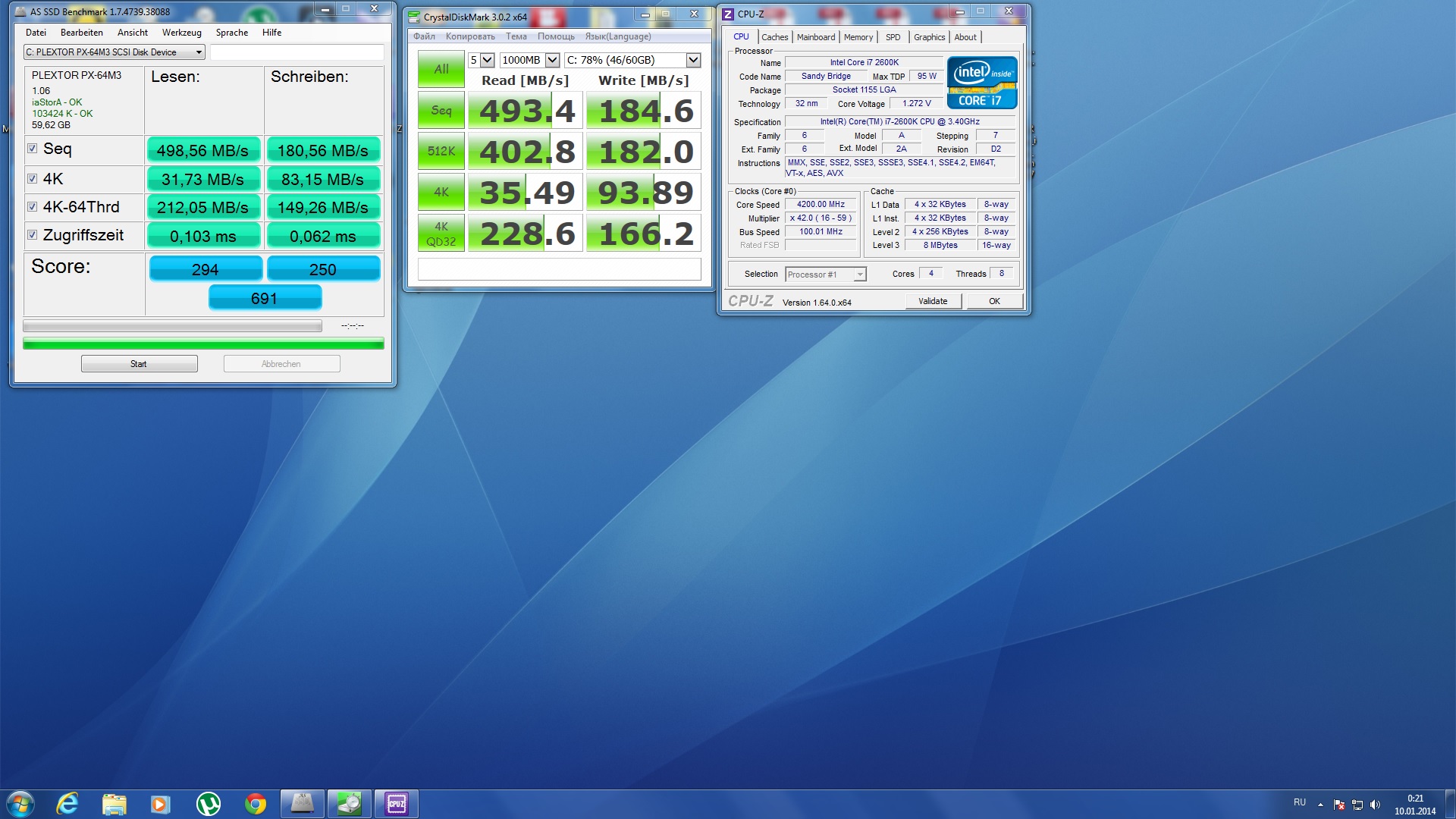This screenshot has height=819, width=1456.
Task: Open the Werkzeug menu
Action: (181, 33)
